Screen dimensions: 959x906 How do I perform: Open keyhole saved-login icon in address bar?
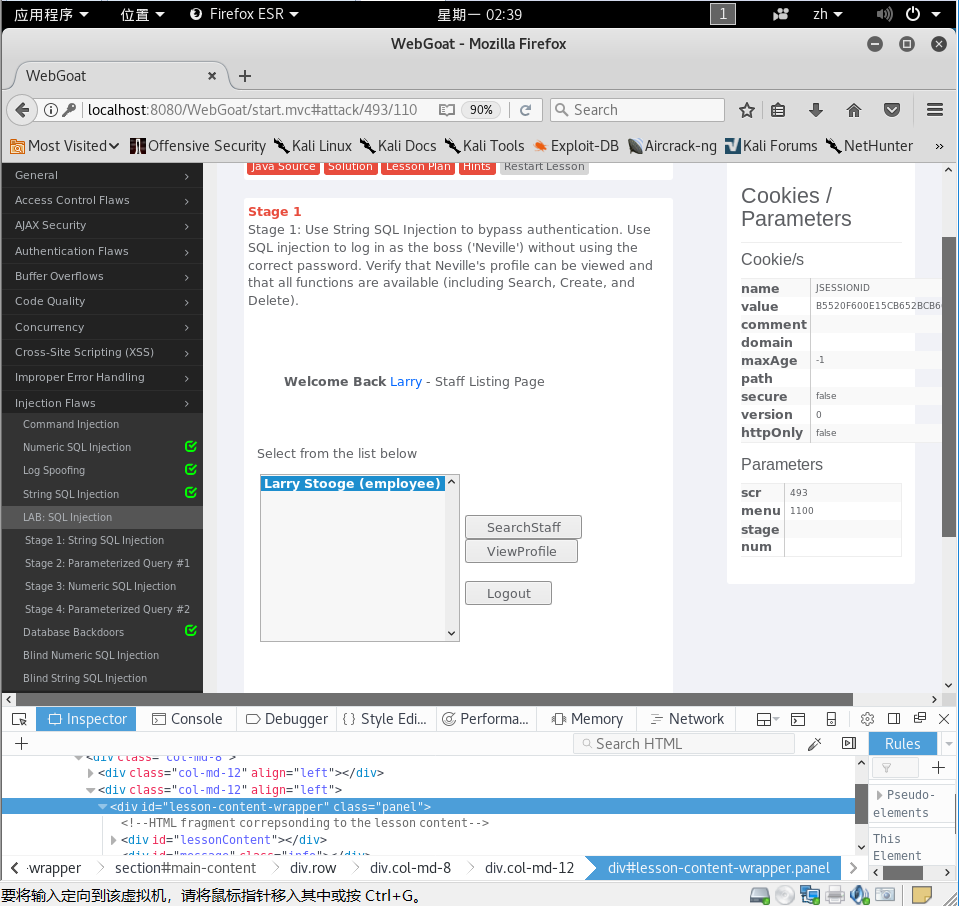point(69,110)
